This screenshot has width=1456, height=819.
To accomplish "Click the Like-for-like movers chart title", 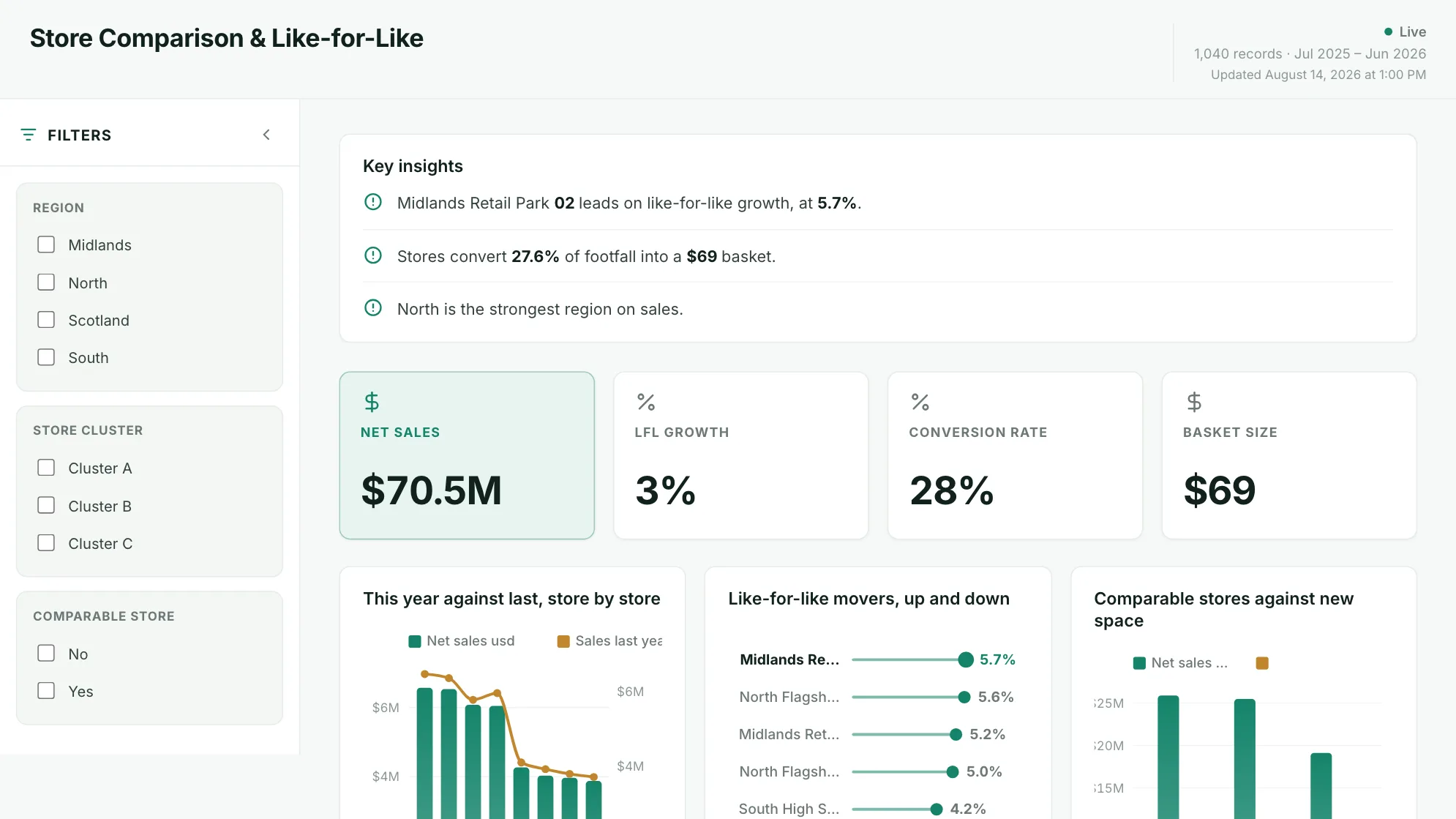I will tap(868, 599).
